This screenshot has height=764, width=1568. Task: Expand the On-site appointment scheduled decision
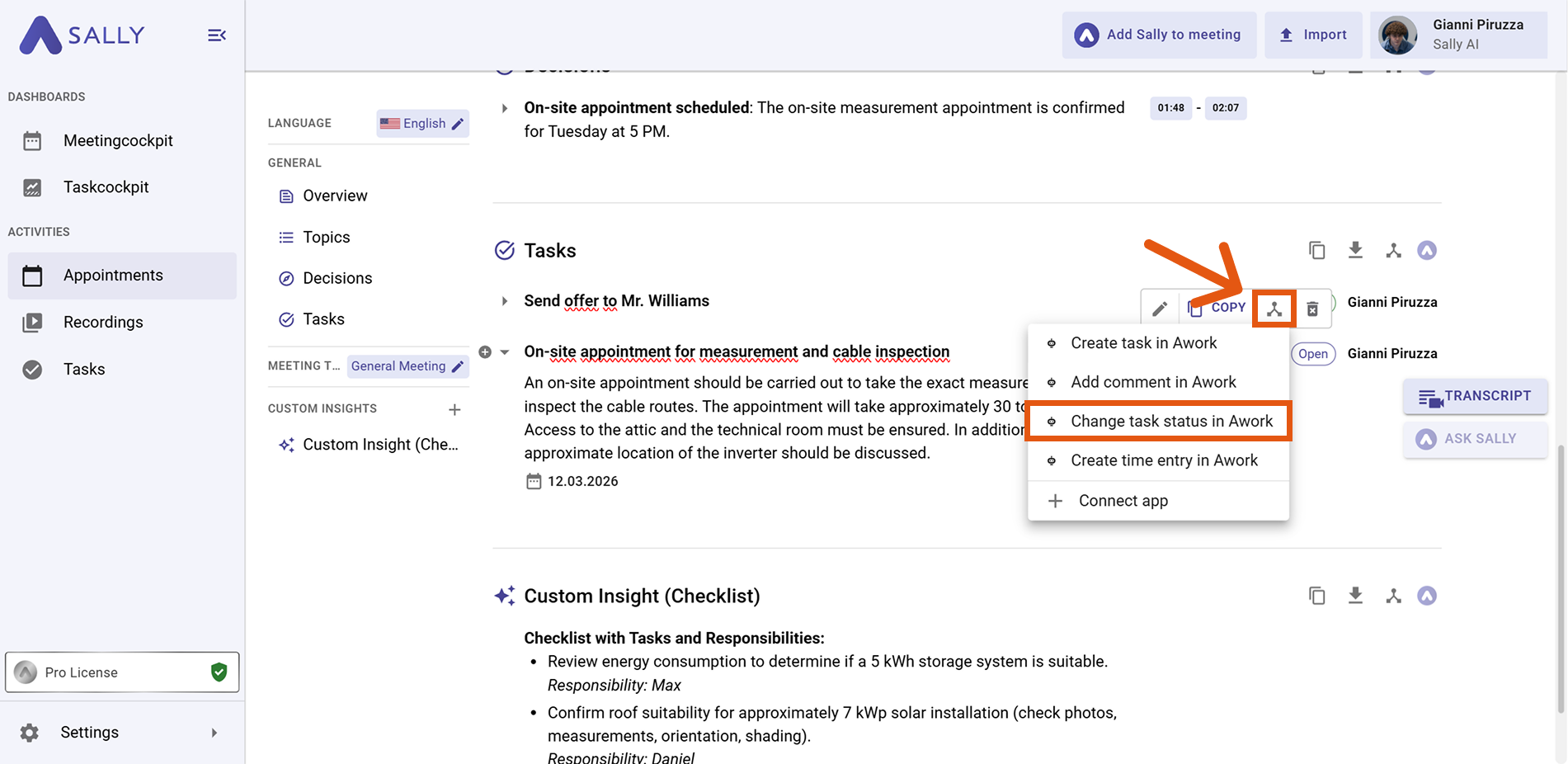(x=505, y=108)
